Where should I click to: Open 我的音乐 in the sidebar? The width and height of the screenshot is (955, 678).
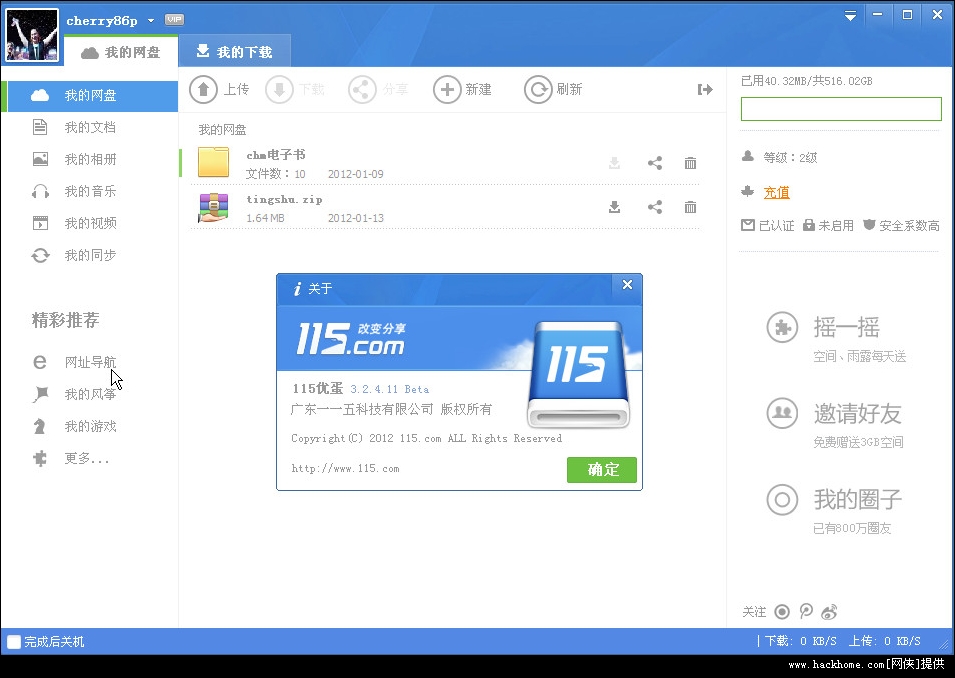[89, 191]
